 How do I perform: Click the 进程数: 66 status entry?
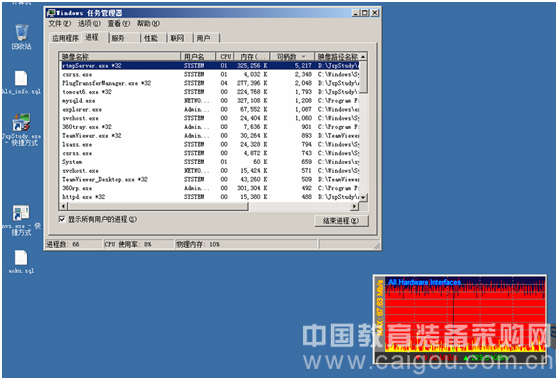[x=74, y=244]
